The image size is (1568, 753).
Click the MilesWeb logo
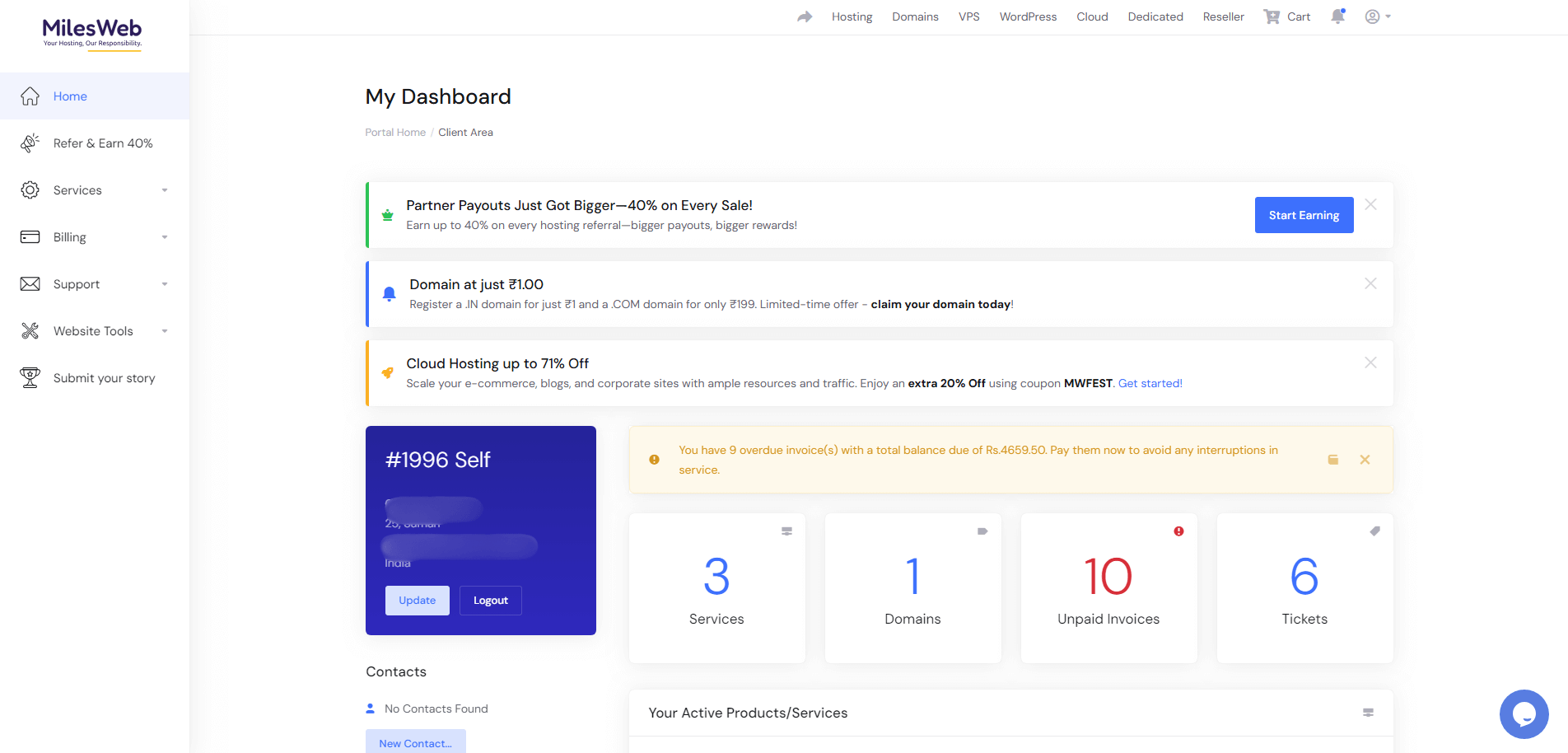(x=92, y=34)
